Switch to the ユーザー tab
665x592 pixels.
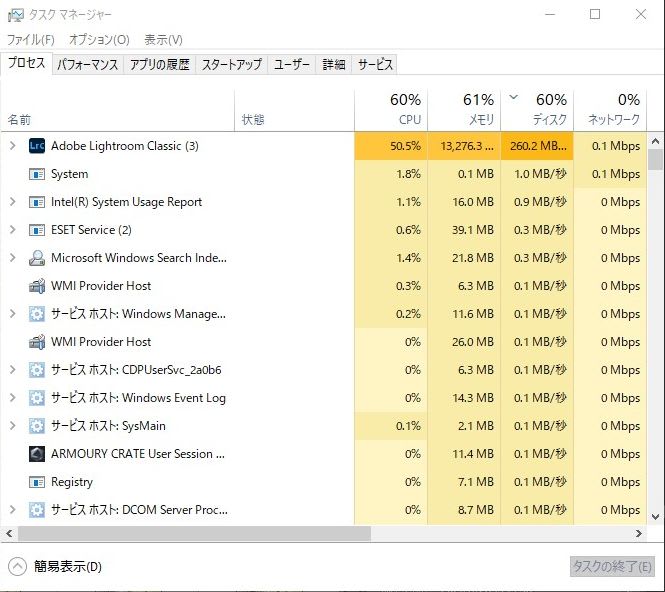pos(292,64)
